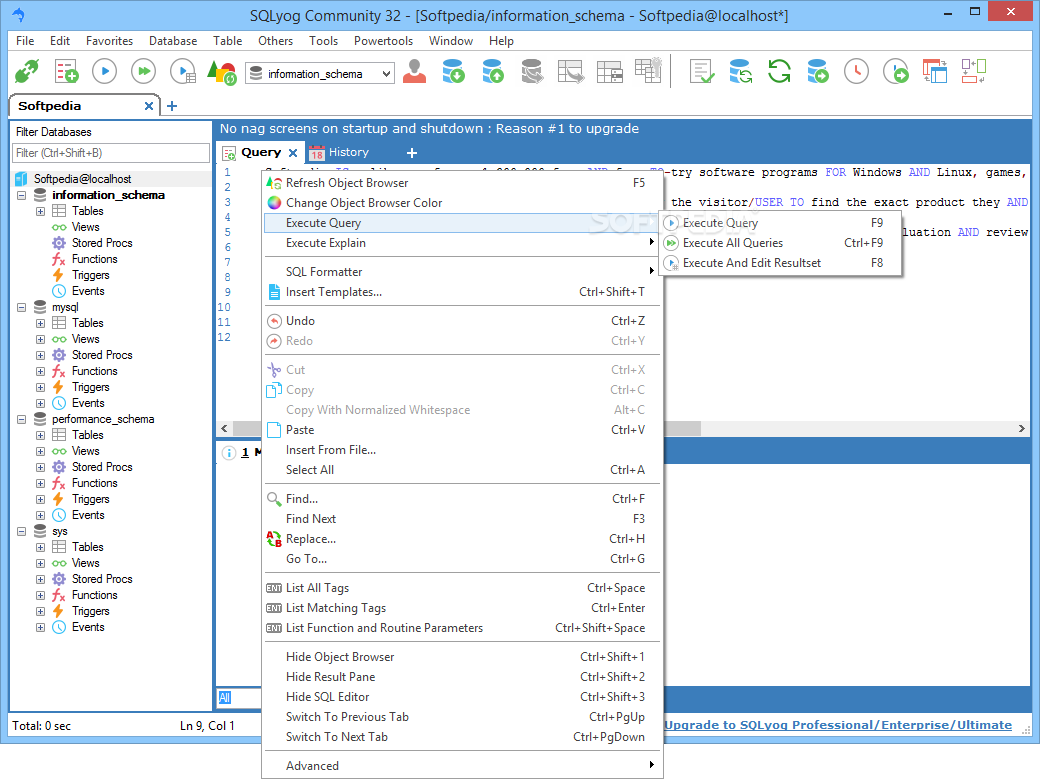Image resolution: width=1040 pixels, height=779 pixels.
Task: Click Execute And Edit Resultset submenu item
Action: pyautogui.click(x=781, y=263)
